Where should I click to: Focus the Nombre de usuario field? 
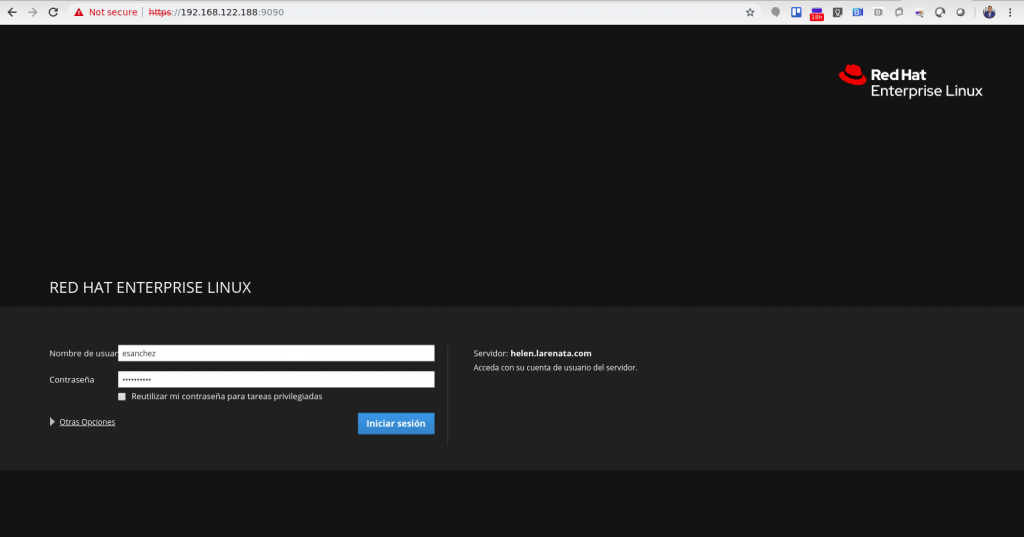[x=276, y=353]
